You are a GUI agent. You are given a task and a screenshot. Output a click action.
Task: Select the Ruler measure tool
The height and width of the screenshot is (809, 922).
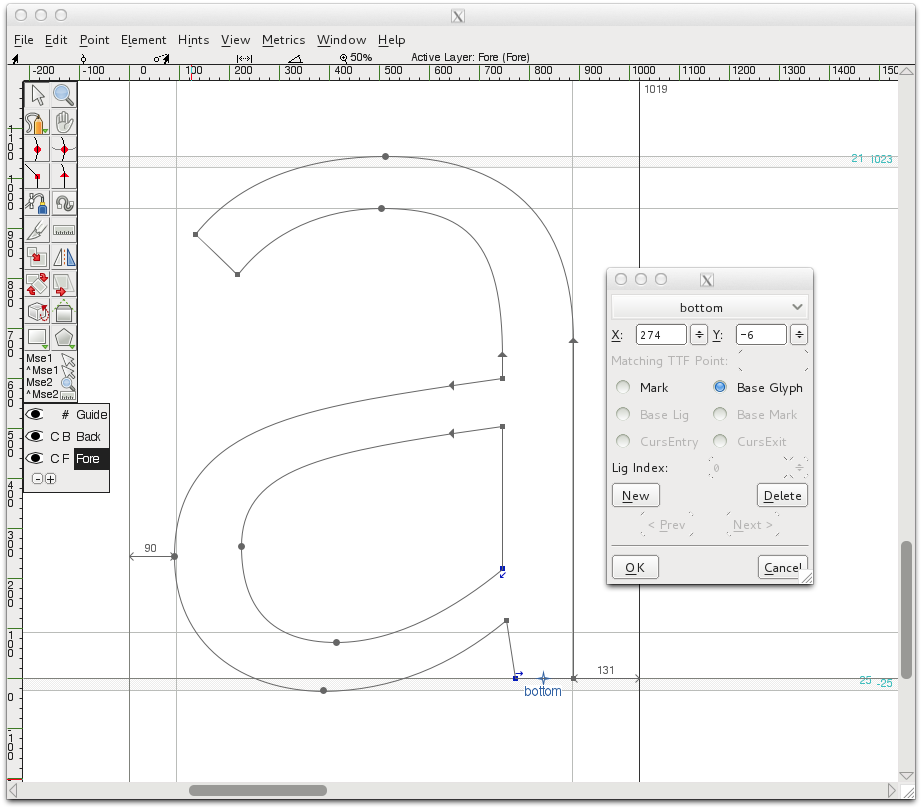(64, 230)
